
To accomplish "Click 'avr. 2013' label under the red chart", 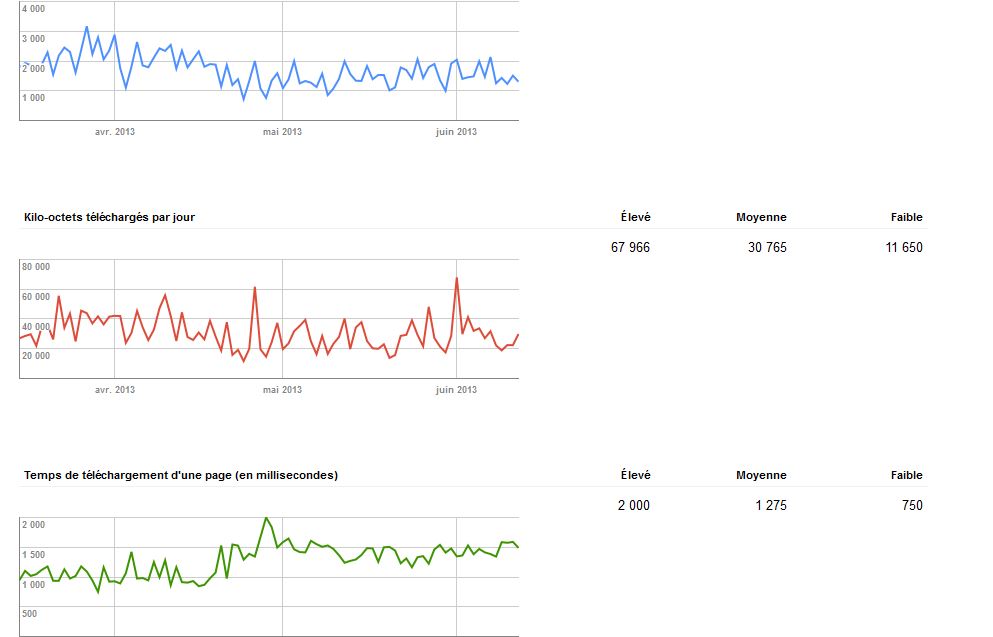I will [x=115, y=389].
